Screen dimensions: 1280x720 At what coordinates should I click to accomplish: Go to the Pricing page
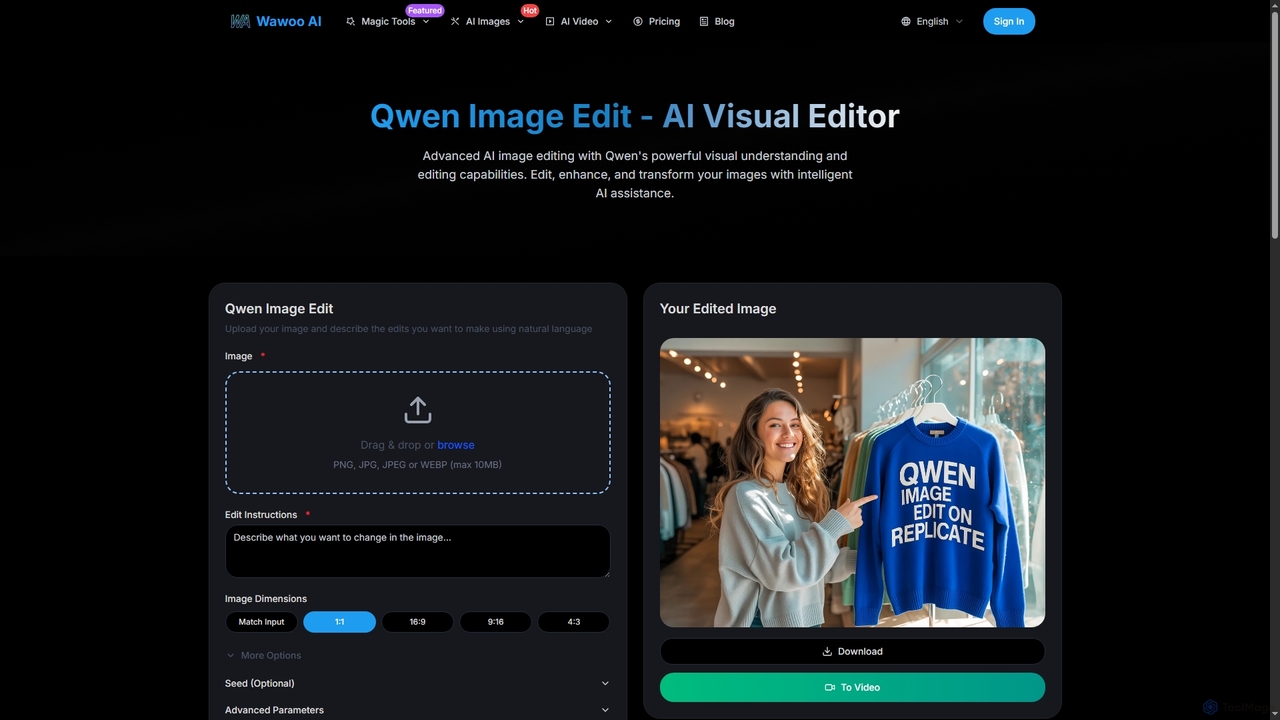click(x=657, y=21)
